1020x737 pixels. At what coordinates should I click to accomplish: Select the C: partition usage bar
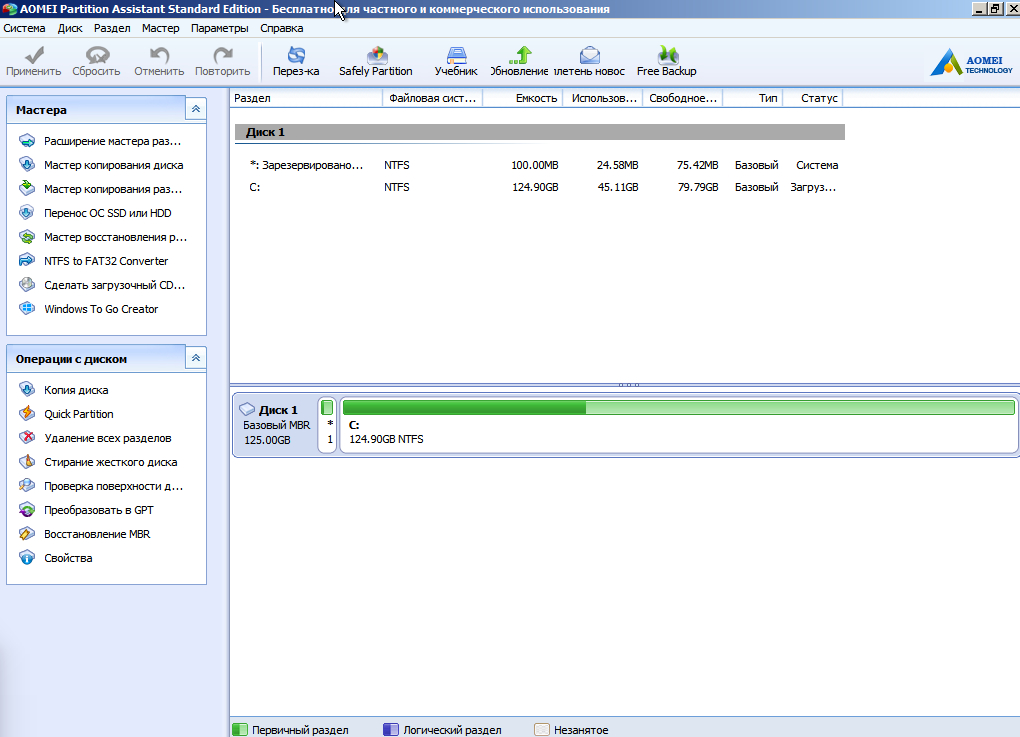coord(678,408)
